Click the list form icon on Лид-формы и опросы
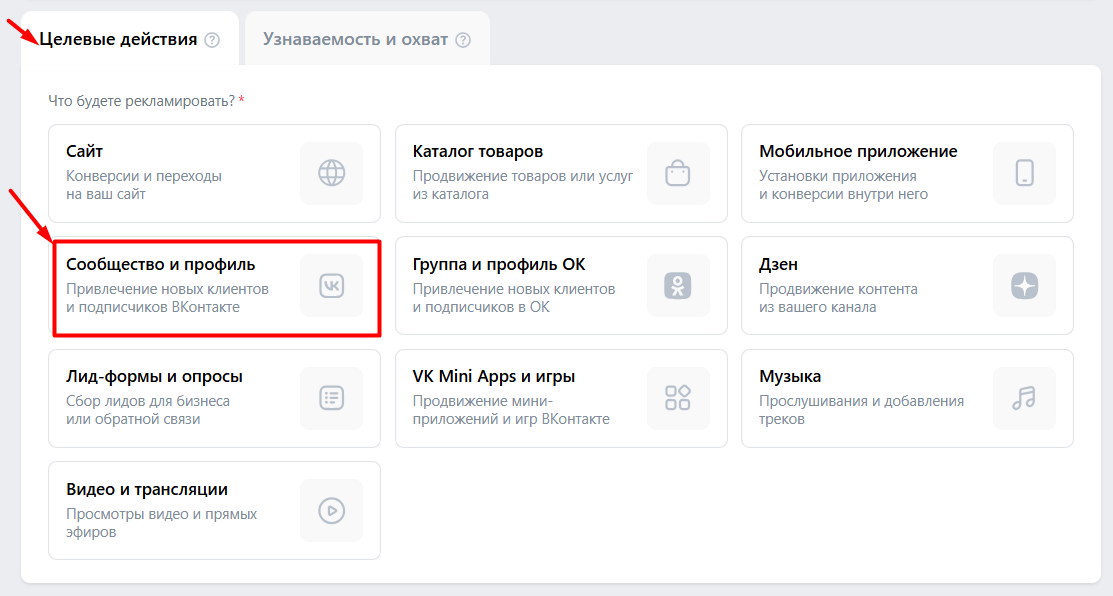The height and width of the screenshot is (596, 1113). pyautogui.click(x=331, y=398)
